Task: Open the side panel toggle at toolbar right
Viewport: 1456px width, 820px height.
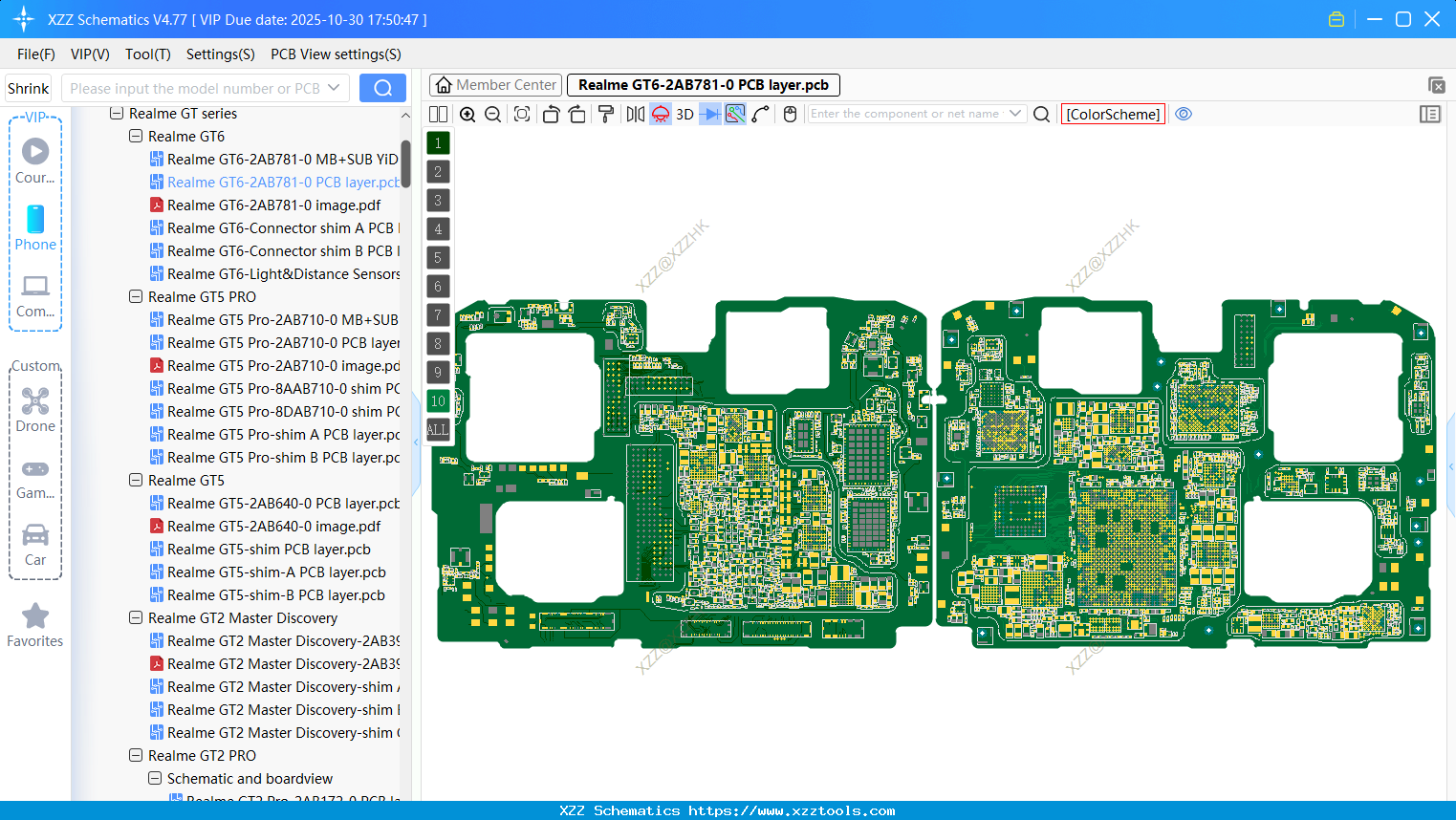Action: tap(1430, 115)
